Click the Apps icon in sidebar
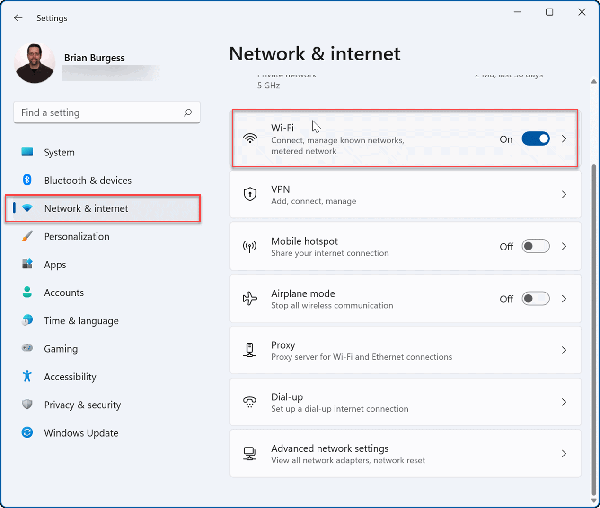The image size is (600, 508). [x=27, y=264]
